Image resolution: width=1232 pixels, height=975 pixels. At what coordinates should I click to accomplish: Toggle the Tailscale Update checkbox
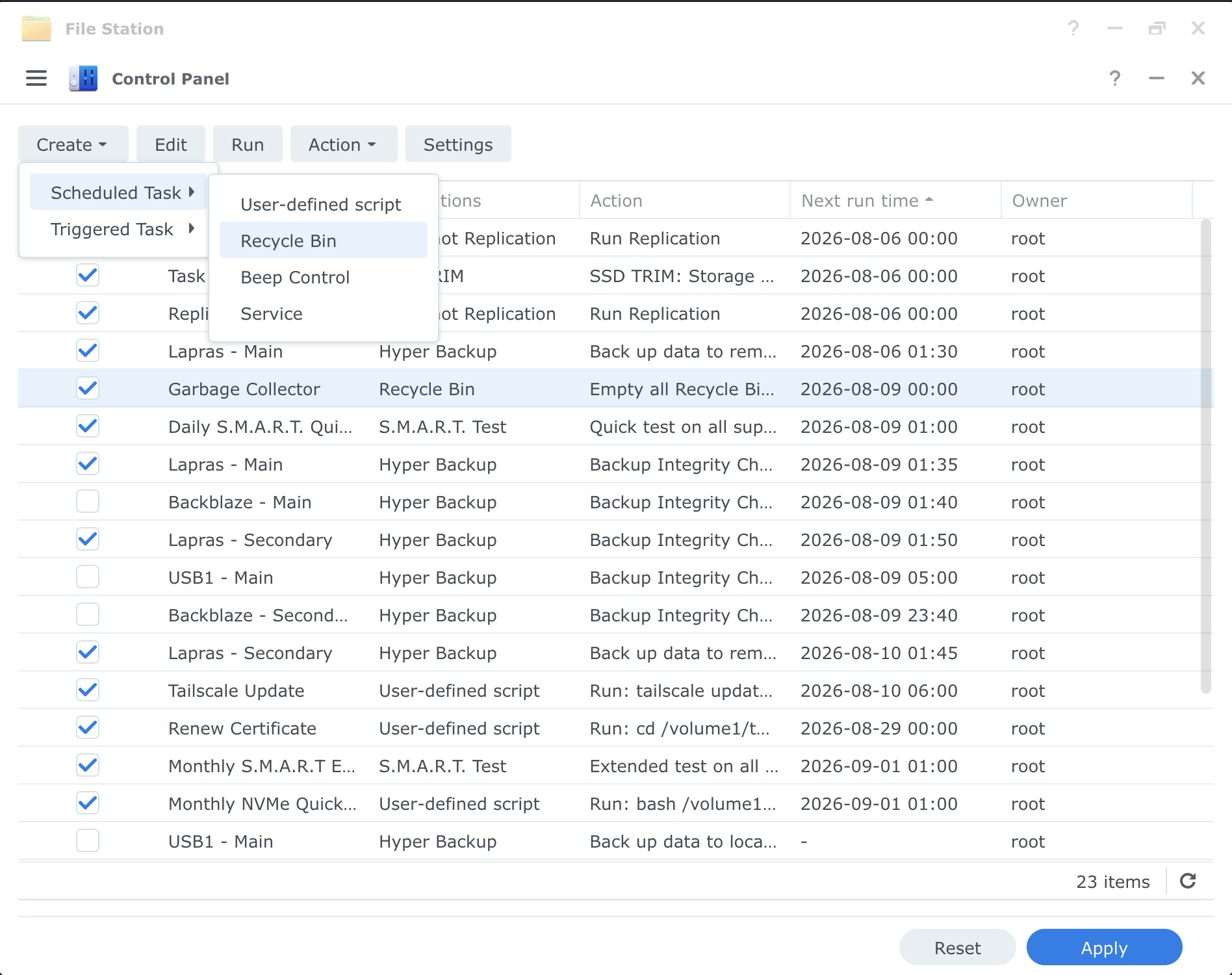click(x=88, y=690)
